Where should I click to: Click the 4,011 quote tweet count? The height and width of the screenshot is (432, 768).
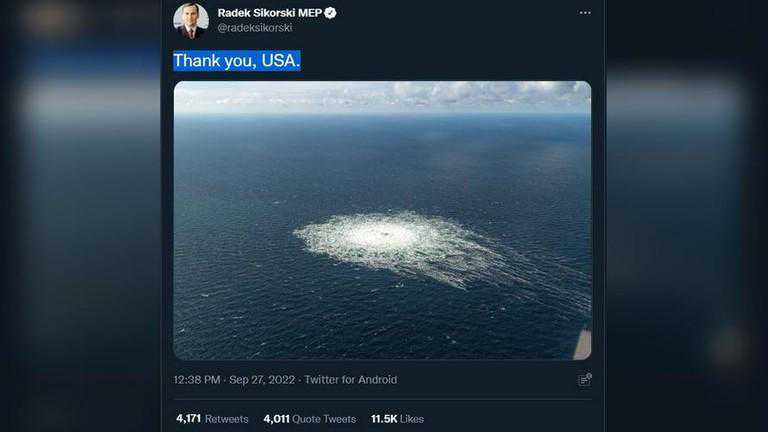pyautogui.click(x=279, y=419)
